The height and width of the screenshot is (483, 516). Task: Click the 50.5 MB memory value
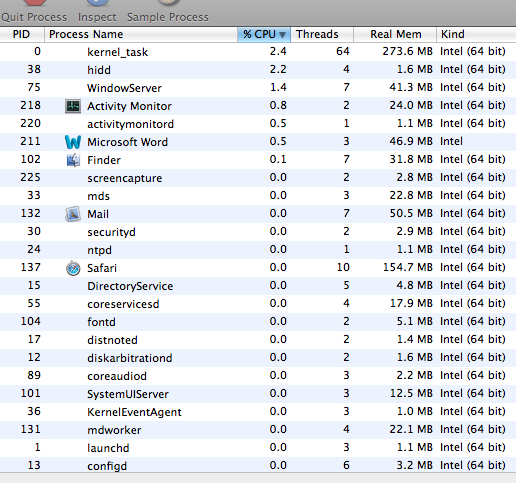[x=411, y=213]
